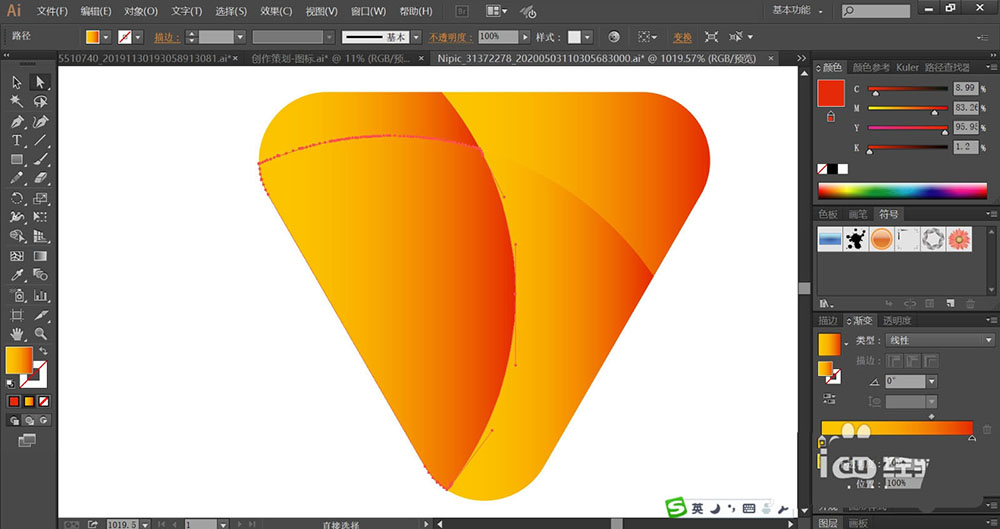Click the swap fill and stroke arrows
Viewport: 1000px width, 529px height.
pos(43,352)
